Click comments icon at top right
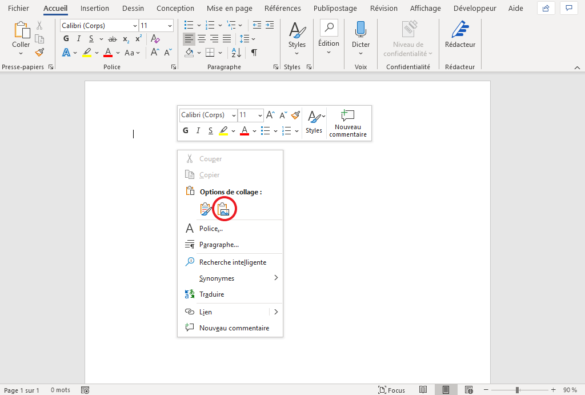585x395 pixels. tap(569, 8)
